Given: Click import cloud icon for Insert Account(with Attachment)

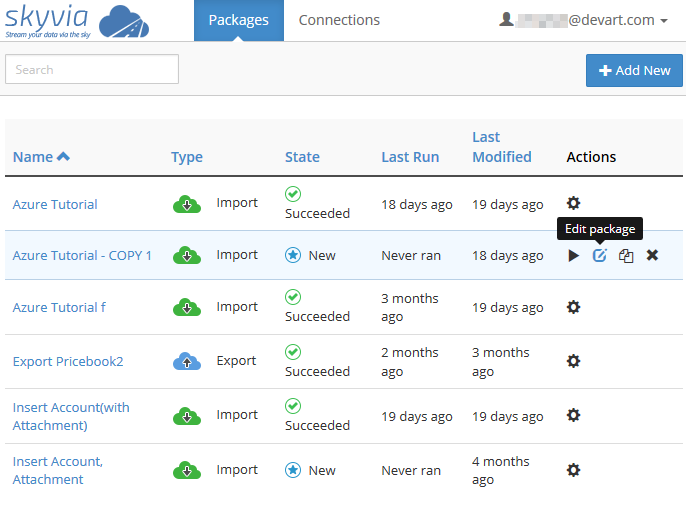Looking at the screenshot, I should [187, 416].
